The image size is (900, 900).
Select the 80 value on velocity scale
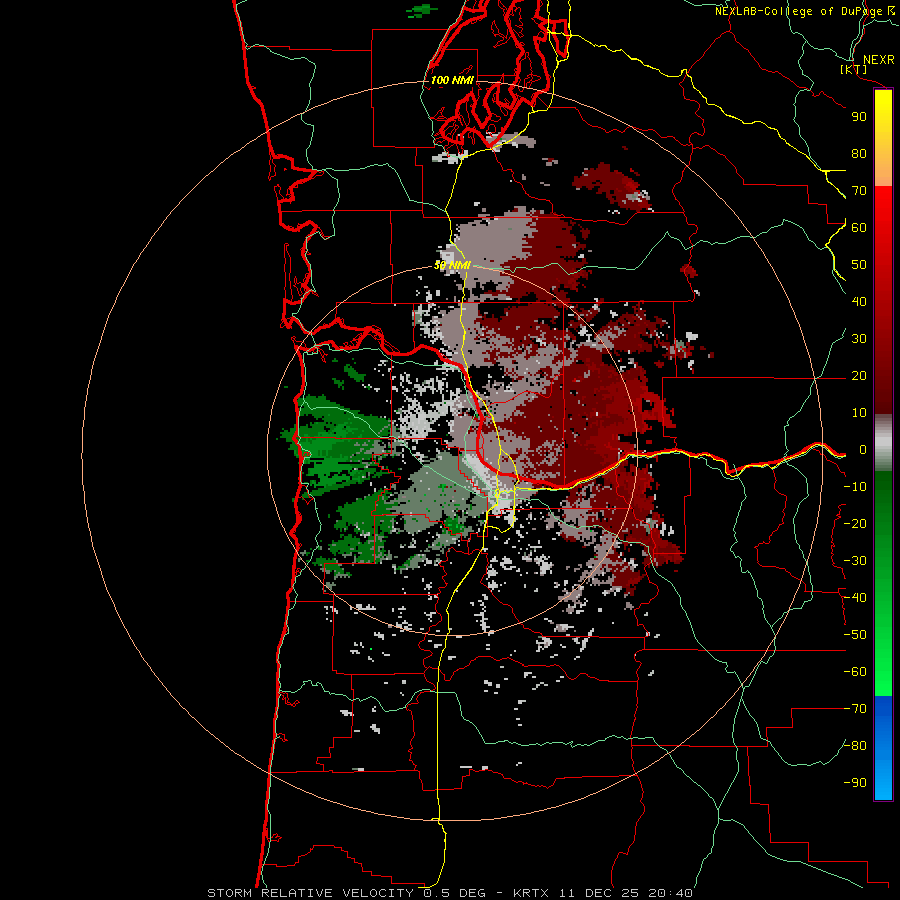pyautogui.click(x=859, y=153)
